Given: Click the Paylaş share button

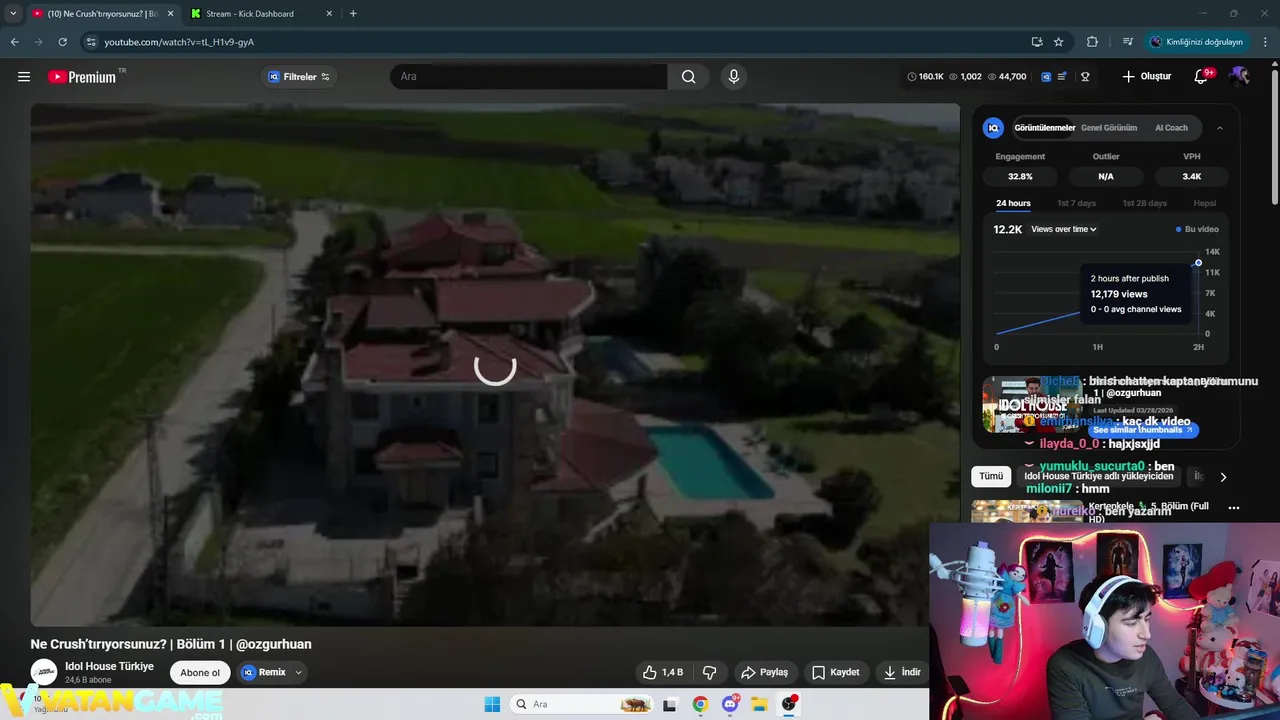Looking at the screenshot, I should point(764,672).
